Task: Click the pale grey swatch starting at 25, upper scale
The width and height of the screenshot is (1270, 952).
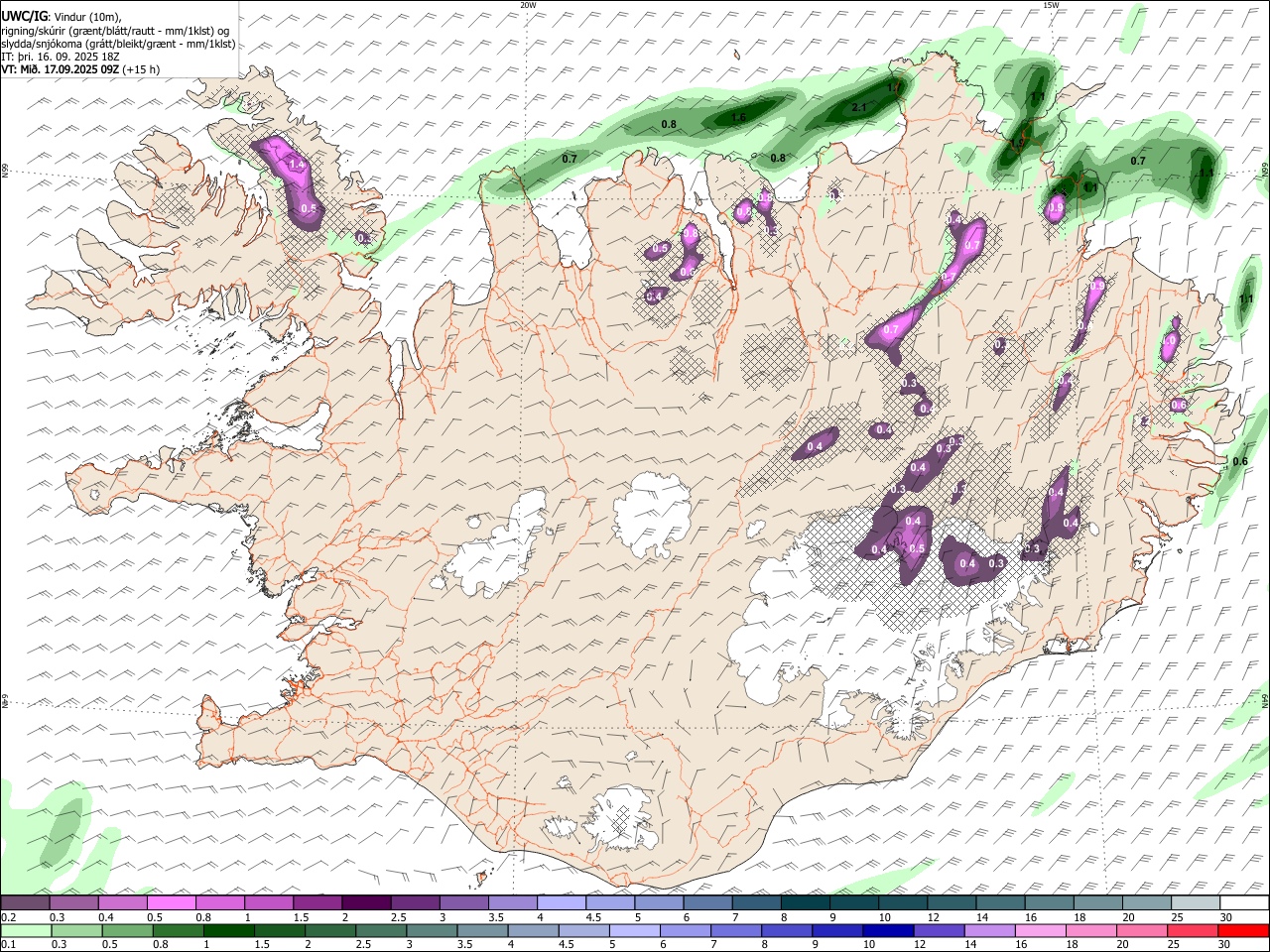Action: [x=1196, y=902]
